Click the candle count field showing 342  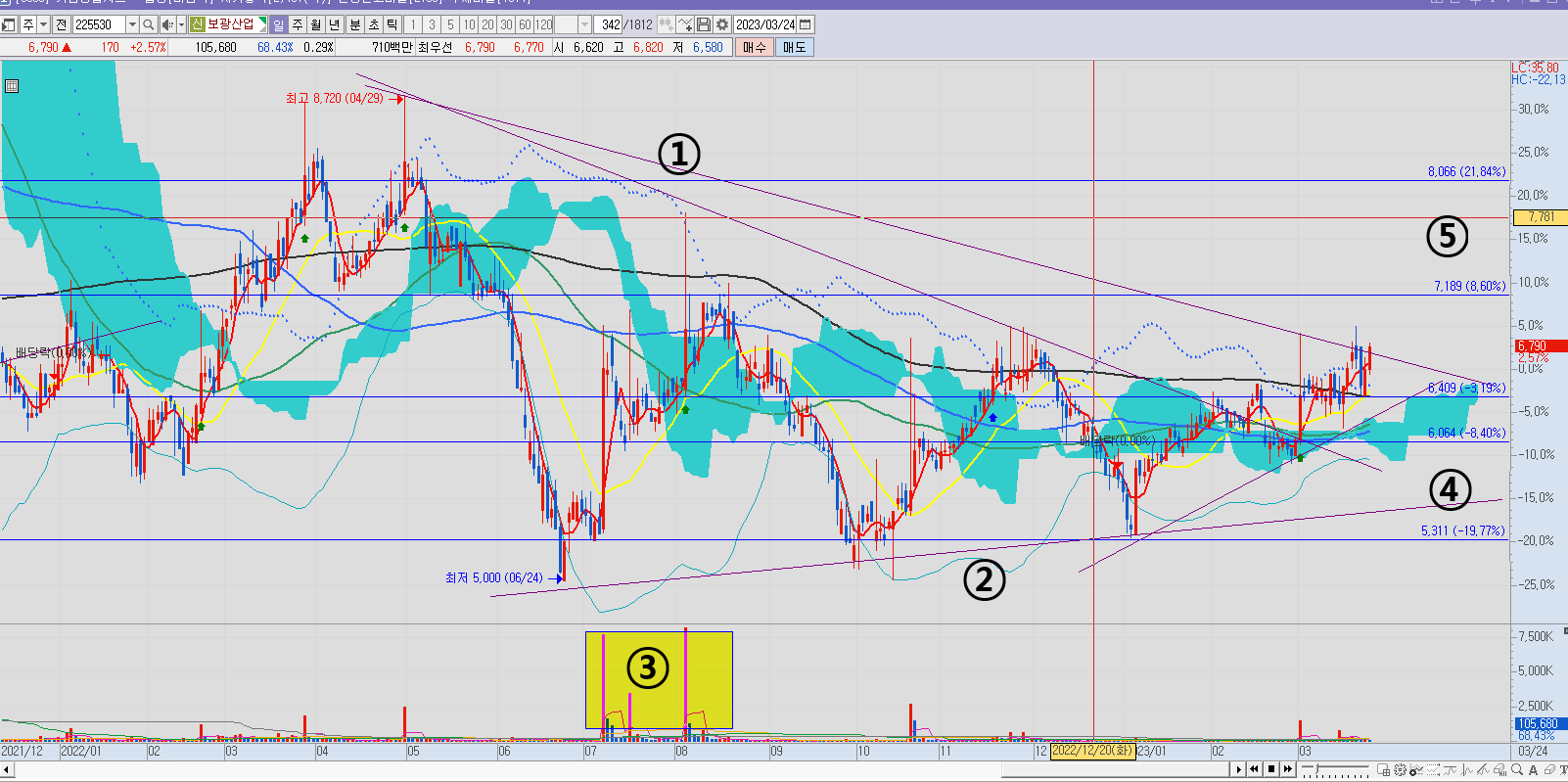coord(609,24)
